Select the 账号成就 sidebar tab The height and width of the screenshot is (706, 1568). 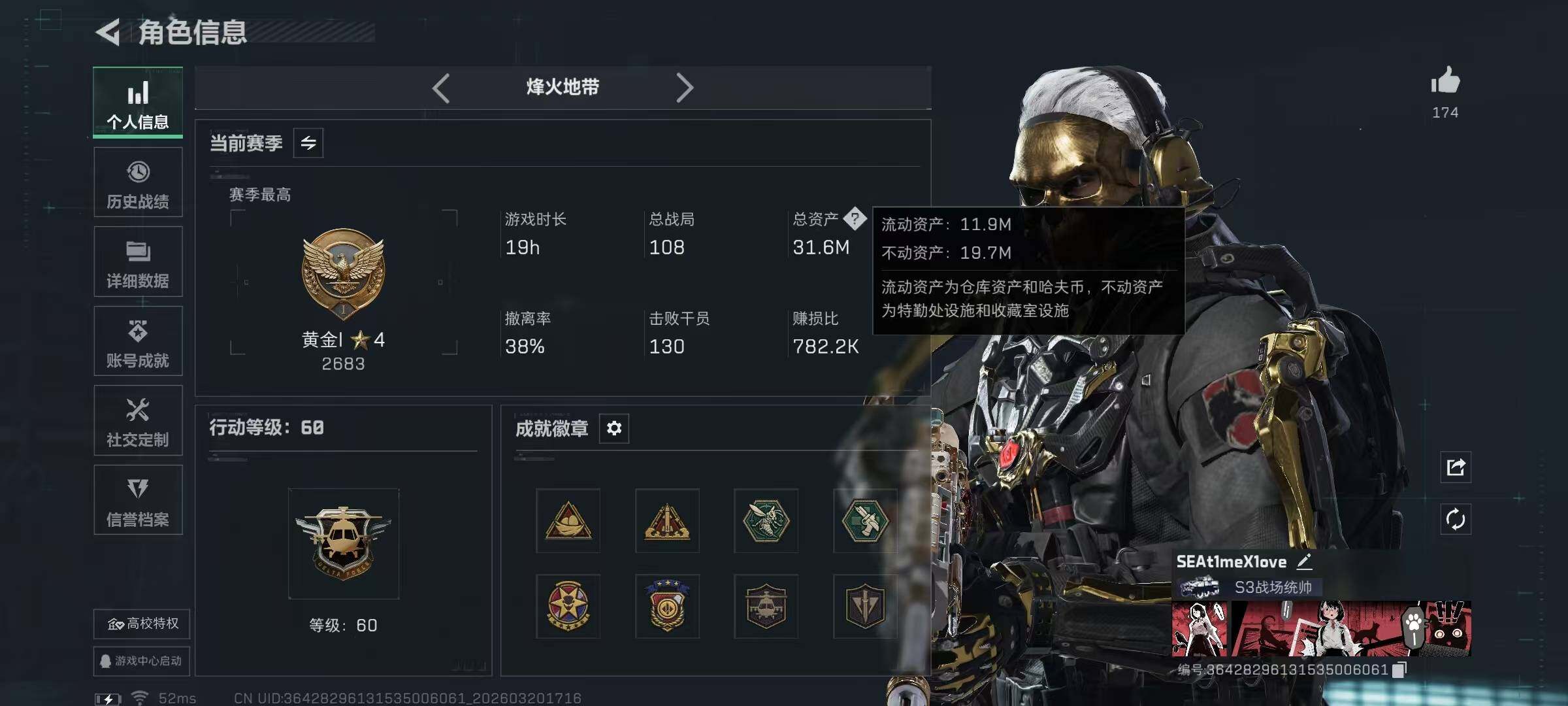pos(138,341)
